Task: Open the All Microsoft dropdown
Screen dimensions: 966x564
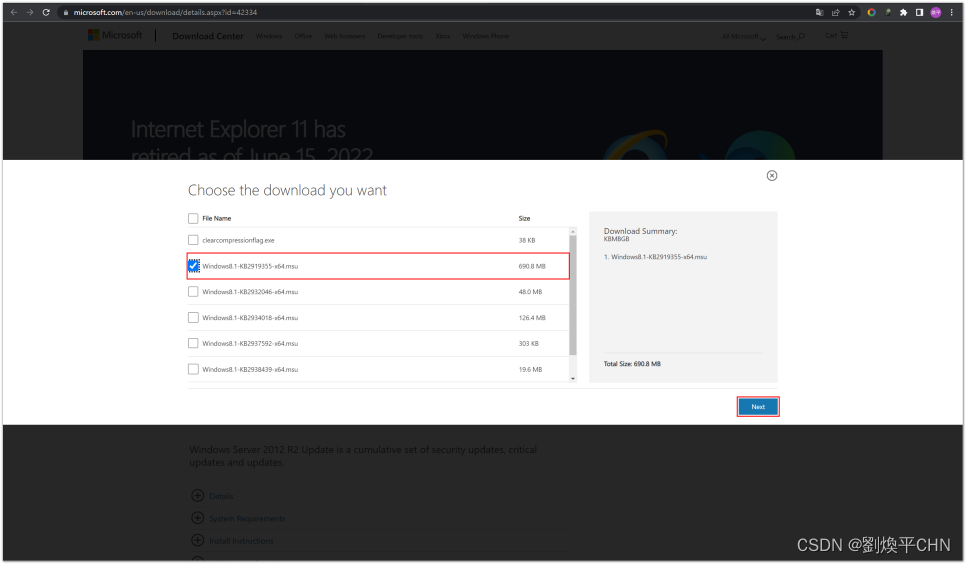Action: [744, 36]
